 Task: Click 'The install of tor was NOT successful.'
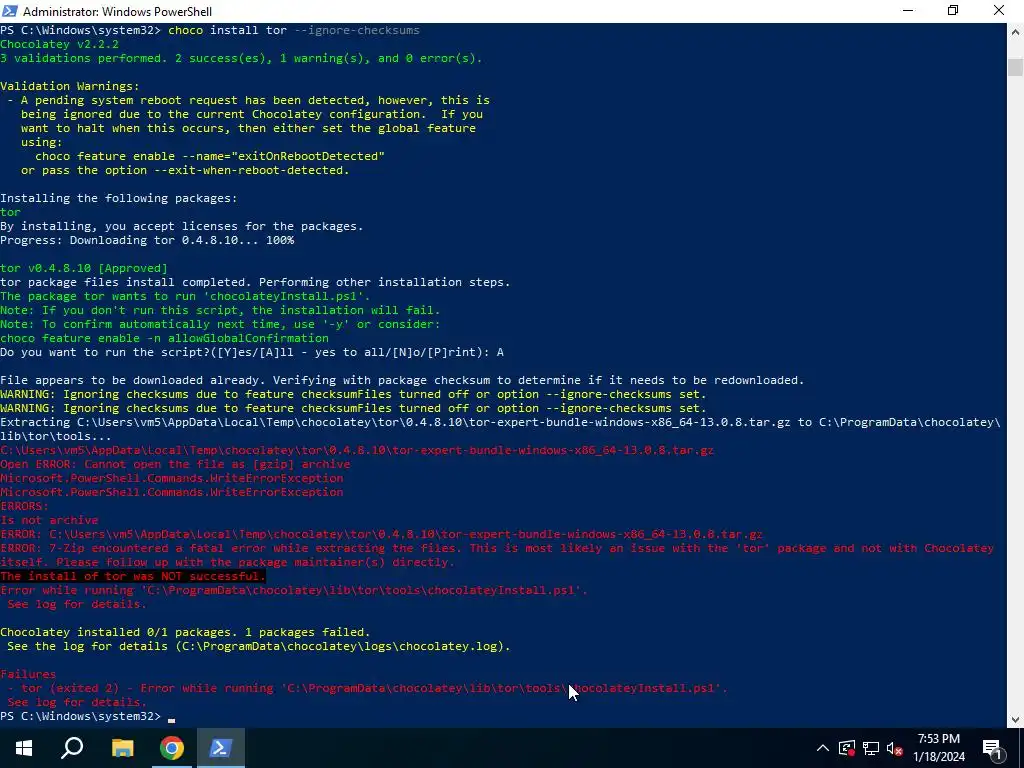point(133,576)
